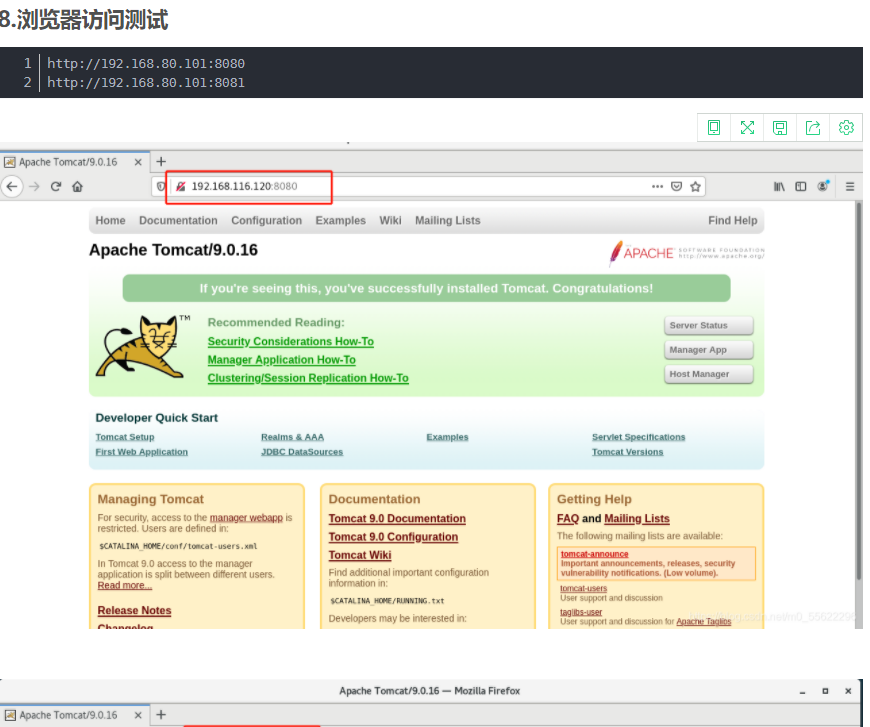Toggle the sidebar view icon

tap(801, 186)
